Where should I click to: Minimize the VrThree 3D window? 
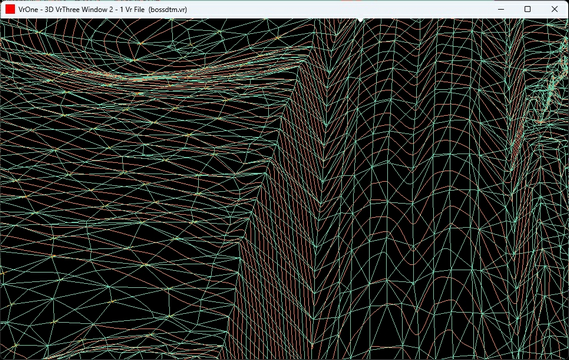click(501, 9)
